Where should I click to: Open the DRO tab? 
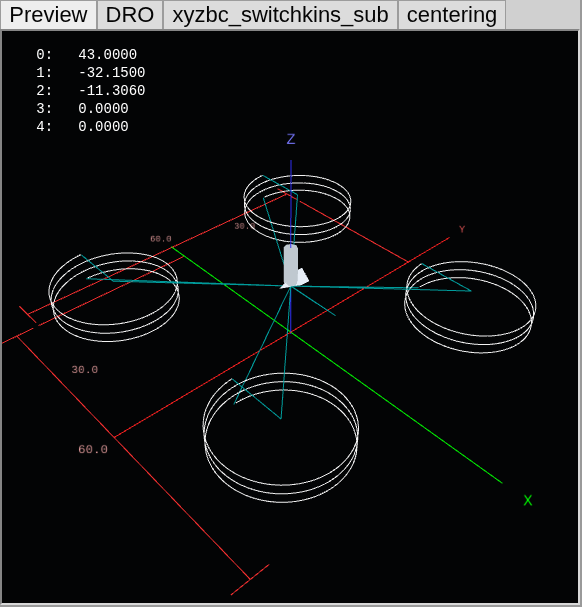(x=130, y=15)
